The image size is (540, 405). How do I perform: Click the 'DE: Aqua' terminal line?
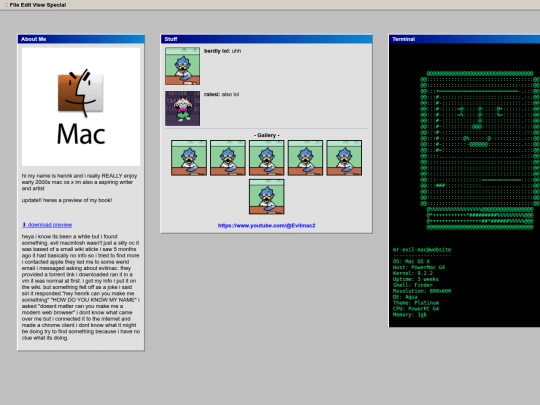[405, 297]
